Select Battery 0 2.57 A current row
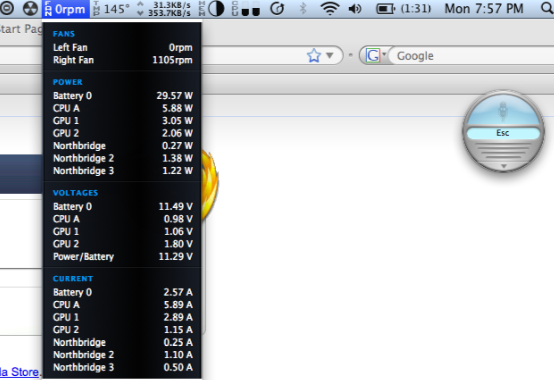 (x=122, y=292)
